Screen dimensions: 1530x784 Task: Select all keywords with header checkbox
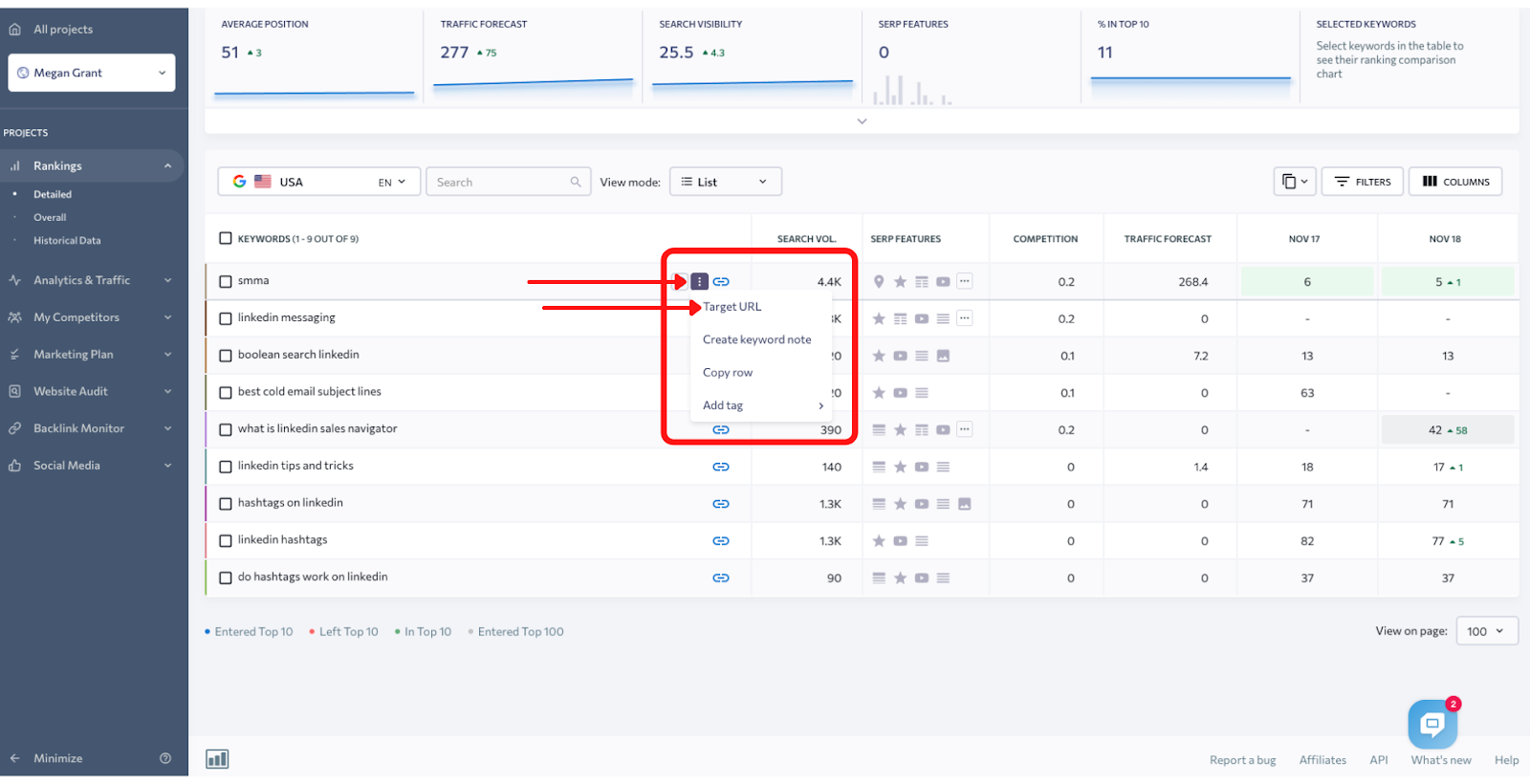pos(226,238)
